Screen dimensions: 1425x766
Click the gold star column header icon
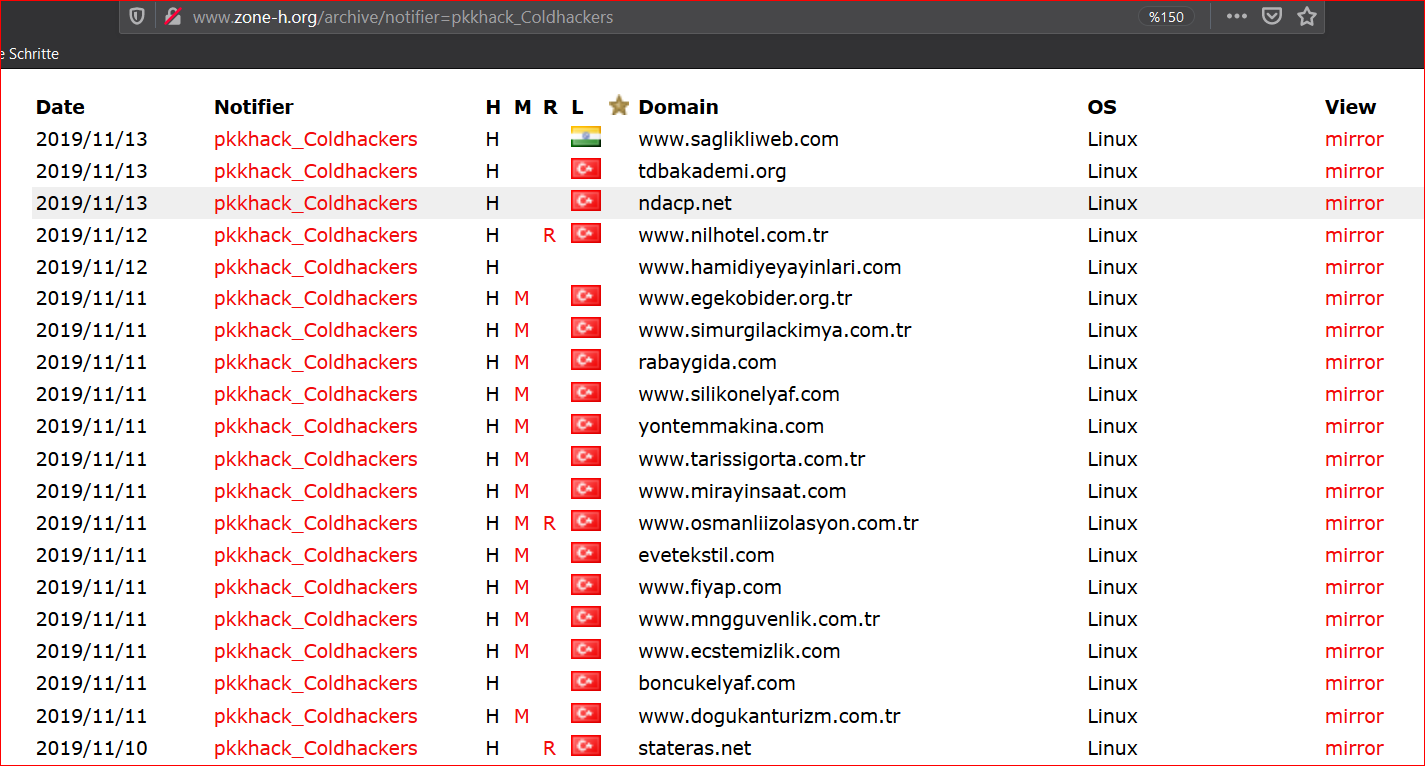click(x=619, y=106)
